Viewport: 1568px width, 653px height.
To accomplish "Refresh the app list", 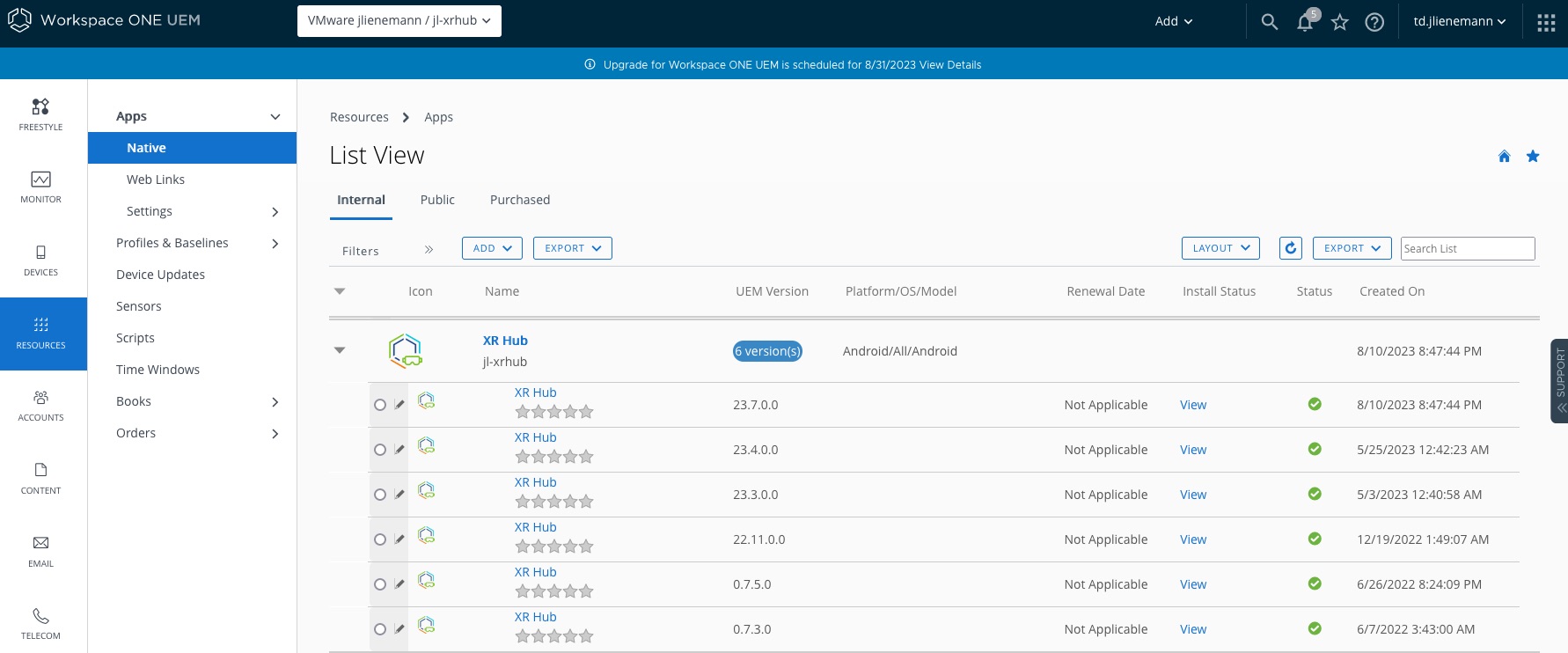I will [x=1291, y=248].
